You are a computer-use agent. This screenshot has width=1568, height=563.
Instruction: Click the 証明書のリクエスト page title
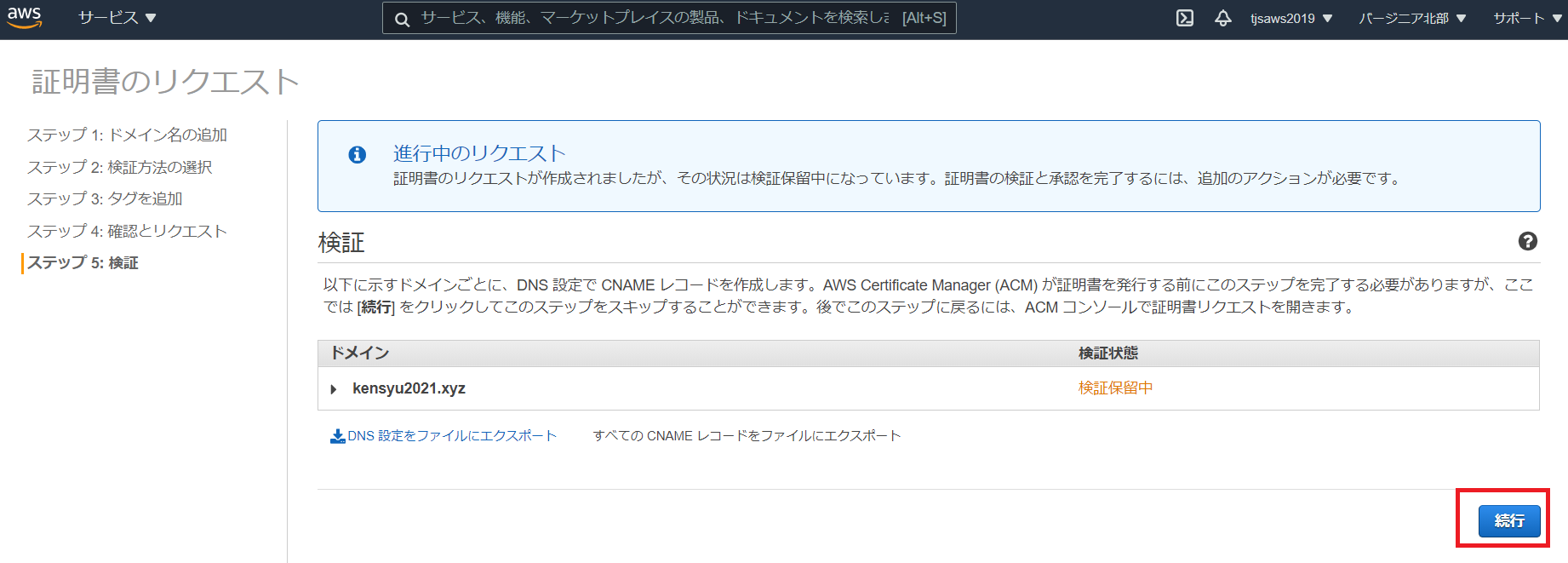click(x=165, y=82)
